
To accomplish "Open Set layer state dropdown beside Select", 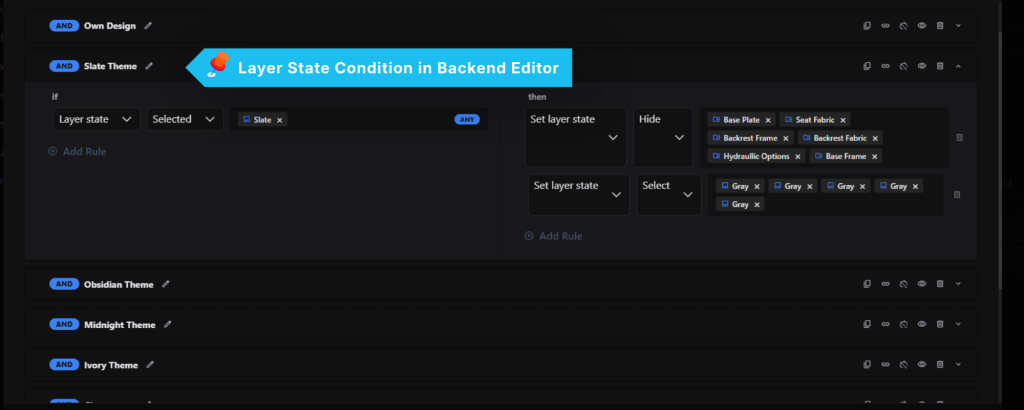I will 579,195.
